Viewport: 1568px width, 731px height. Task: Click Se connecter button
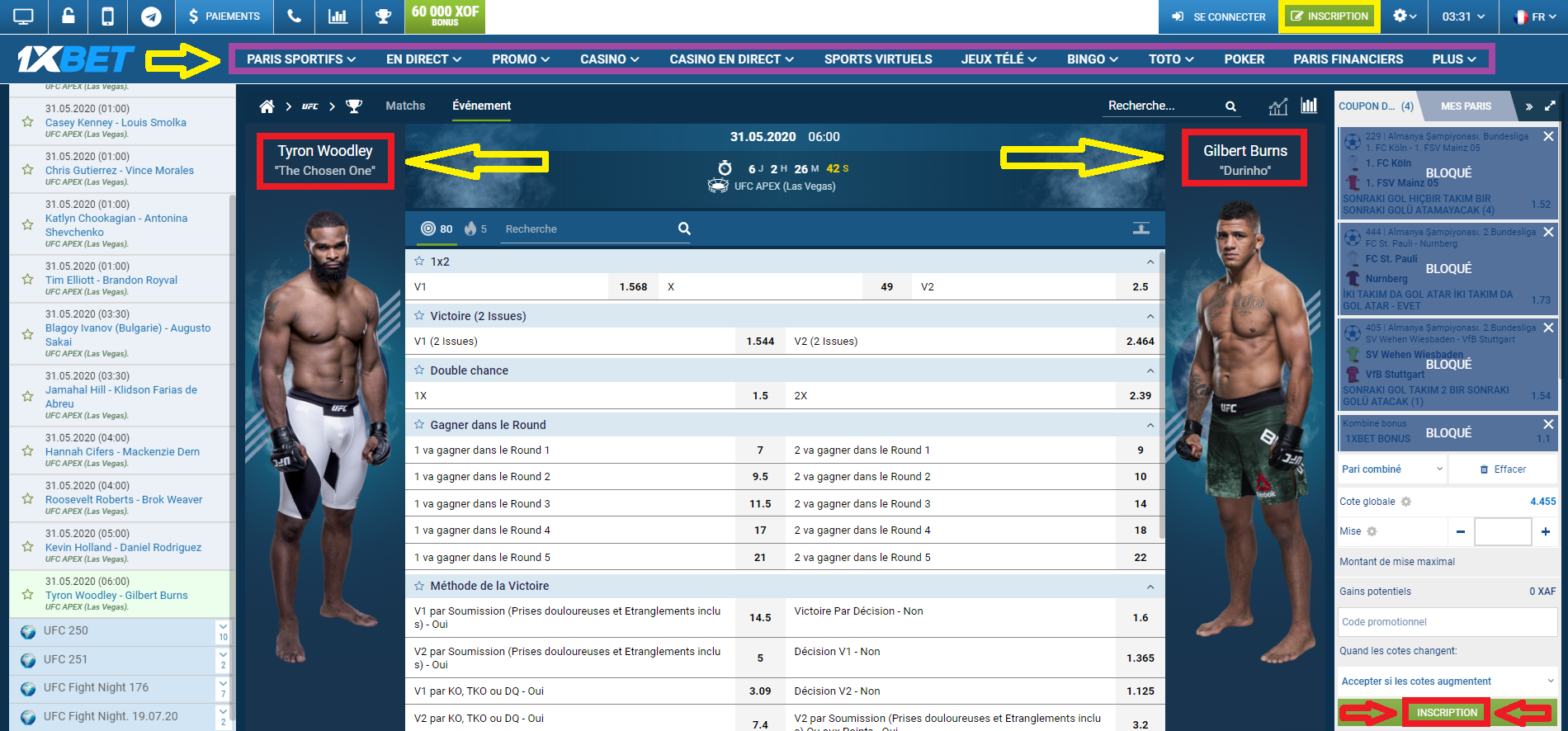1218,17
